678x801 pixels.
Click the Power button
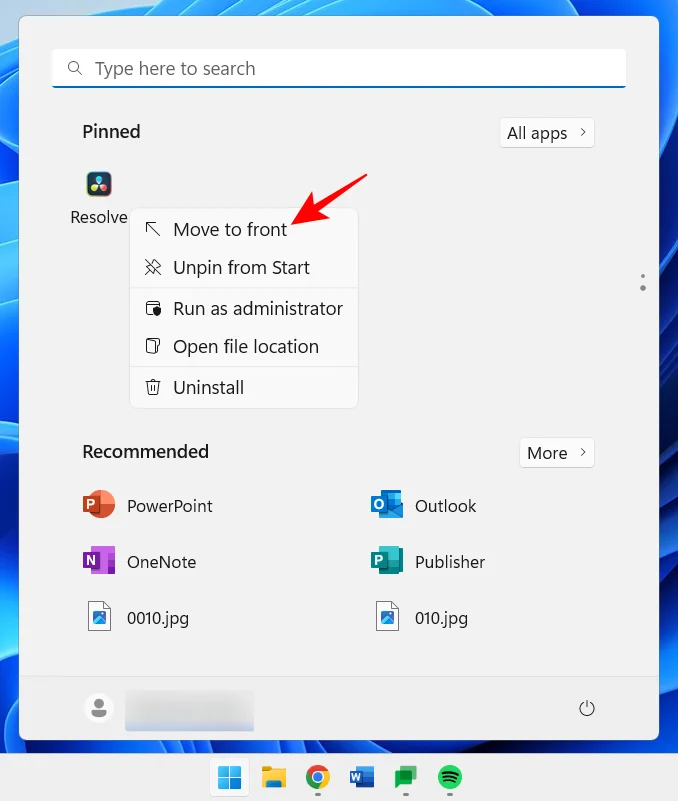(x=587, y=708)
